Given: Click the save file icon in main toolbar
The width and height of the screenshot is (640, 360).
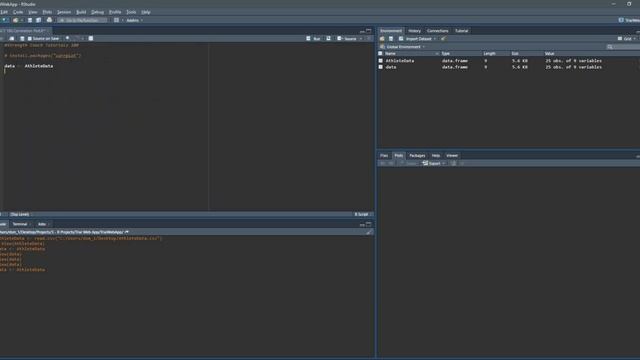Looking at the screenshot, I should (30, 20).
